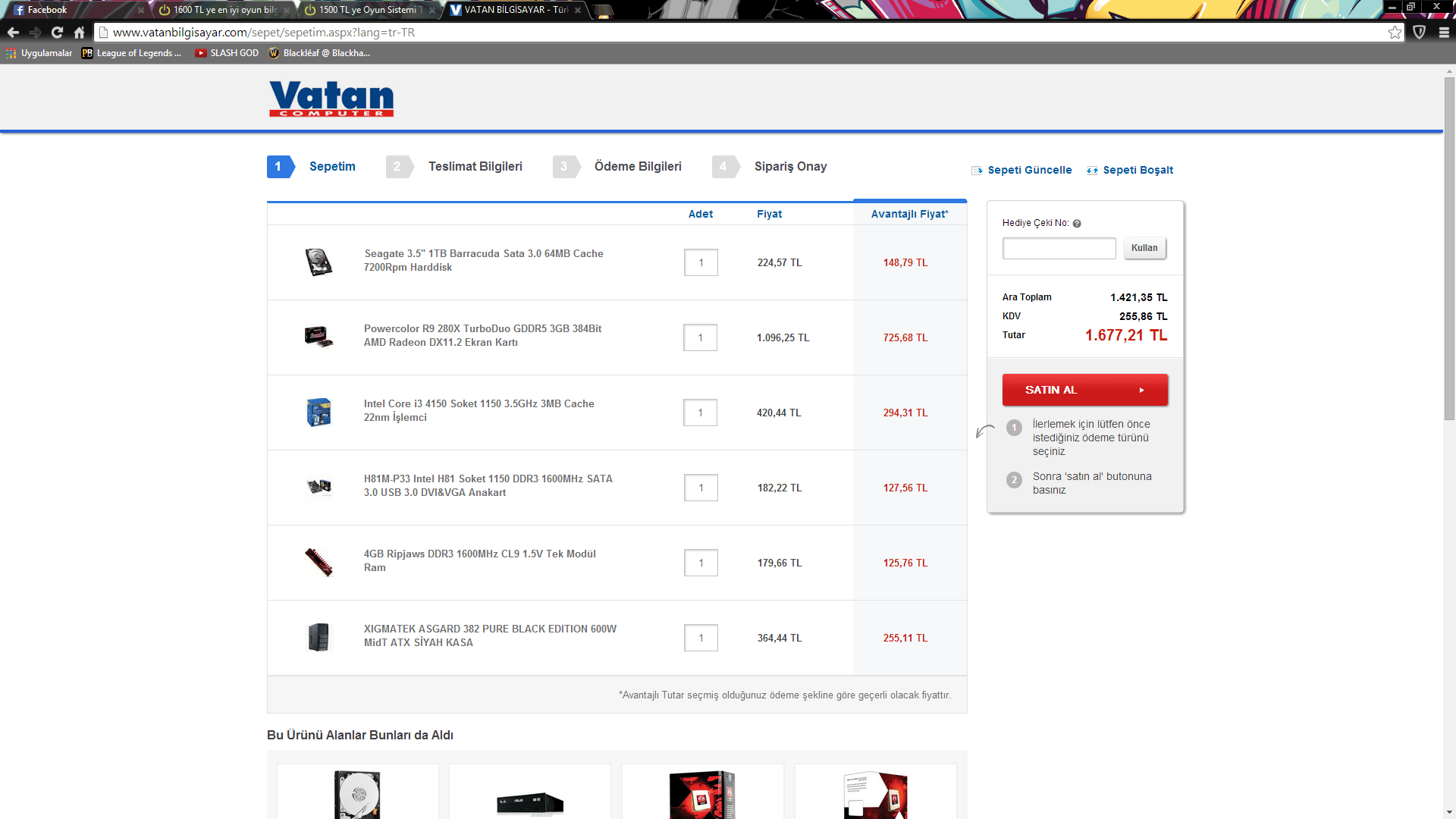Click the browser reload icon
The width and height of the screenshot is (1456, 819).
(57, 33)
